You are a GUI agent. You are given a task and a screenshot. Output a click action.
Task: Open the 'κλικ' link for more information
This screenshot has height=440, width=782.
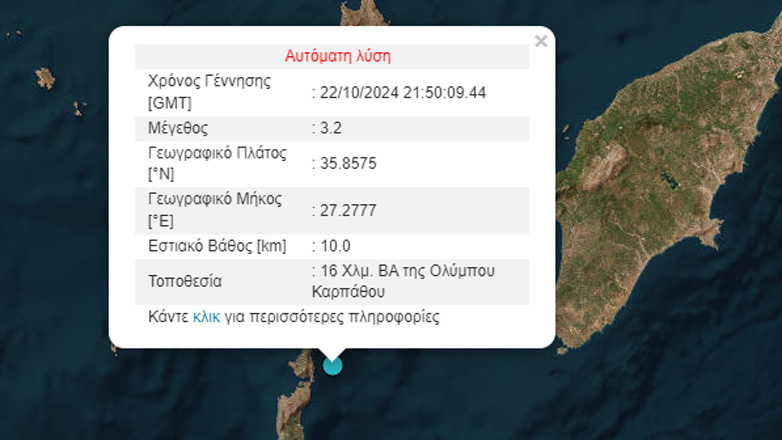[x=206, y=317]
